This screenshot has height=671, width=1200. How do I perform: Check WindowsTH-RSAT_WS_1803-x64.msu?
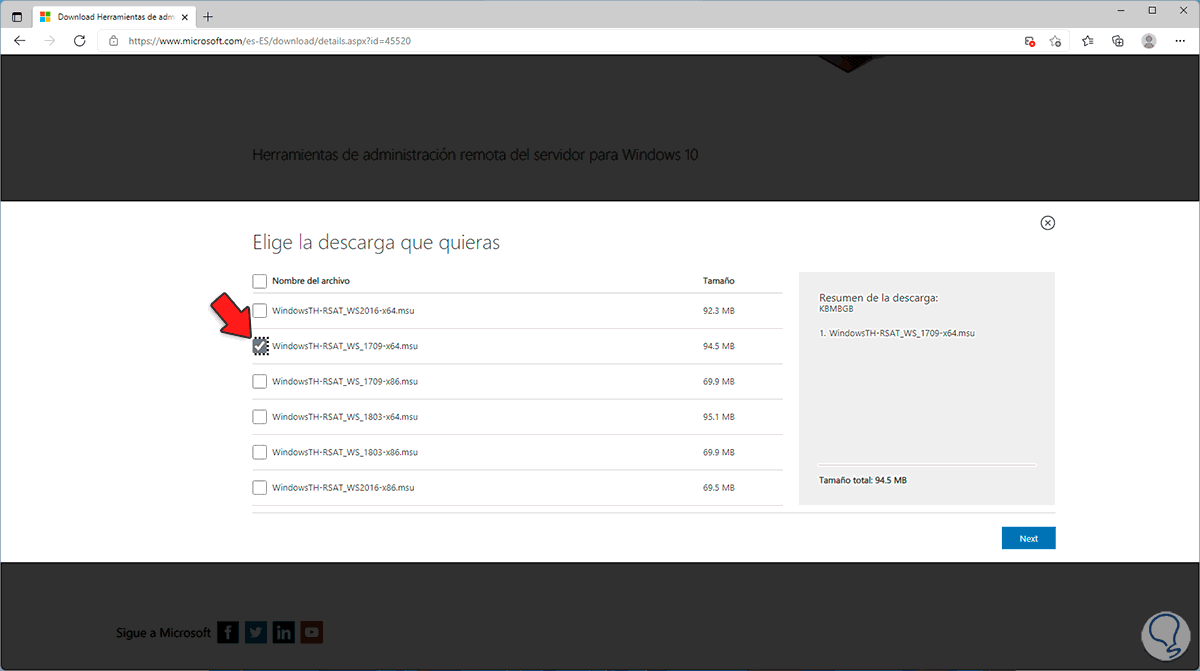pos(260,417)
